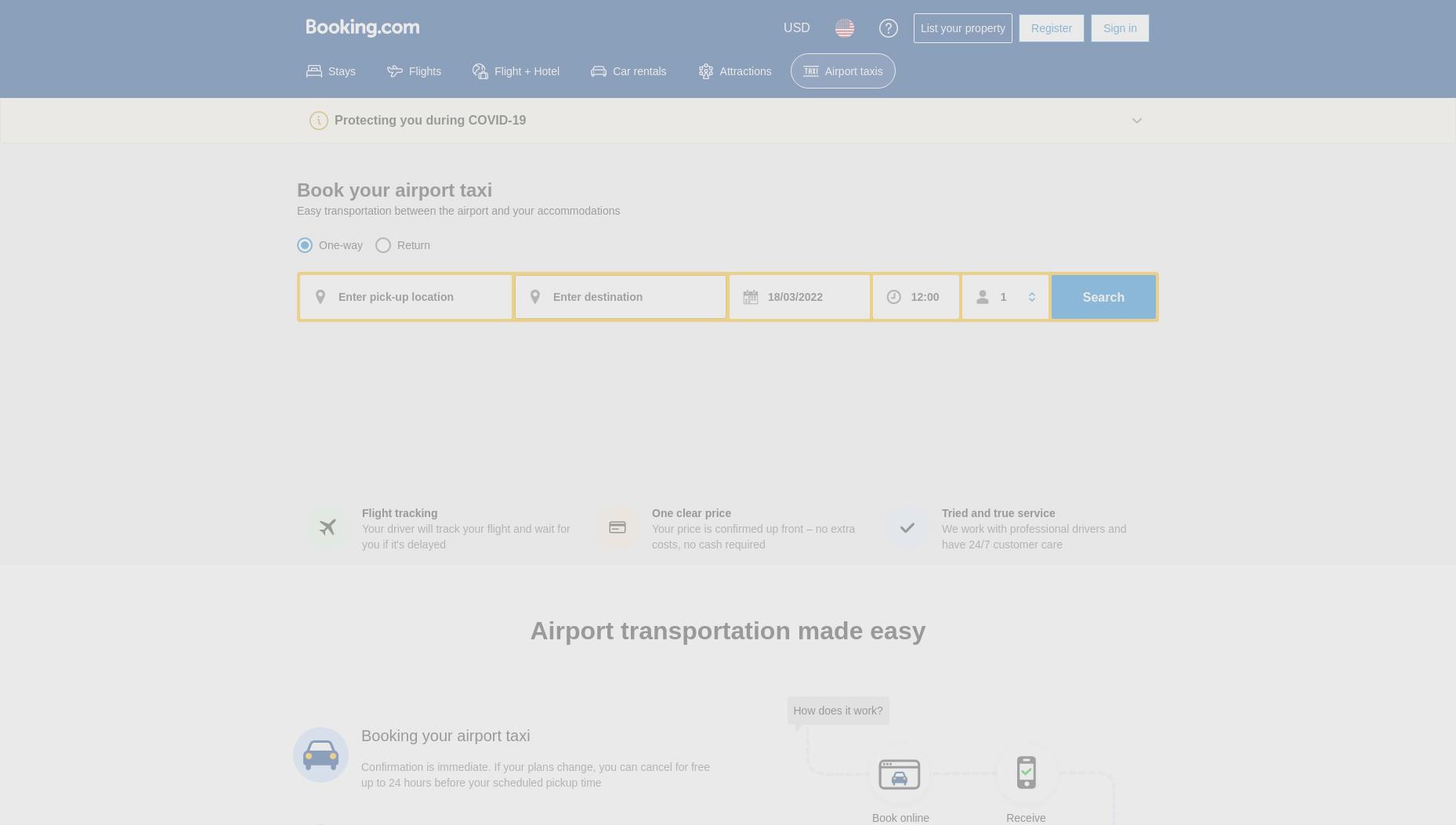Click the Enter destination field
This screenshot has height=825, width=1456.
(621, 297)
